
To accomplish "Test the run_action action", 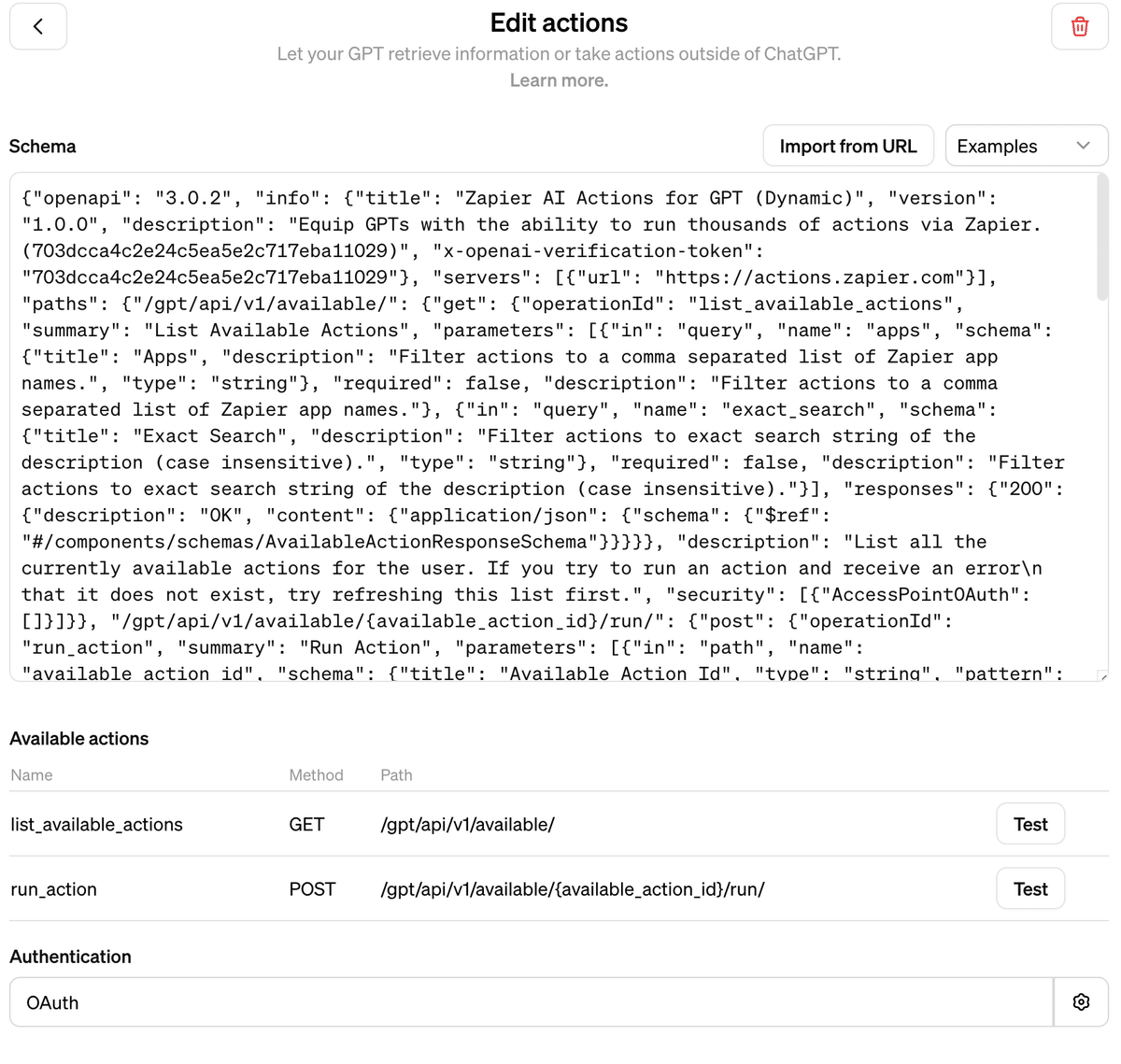I will (x=1030, y=889).
